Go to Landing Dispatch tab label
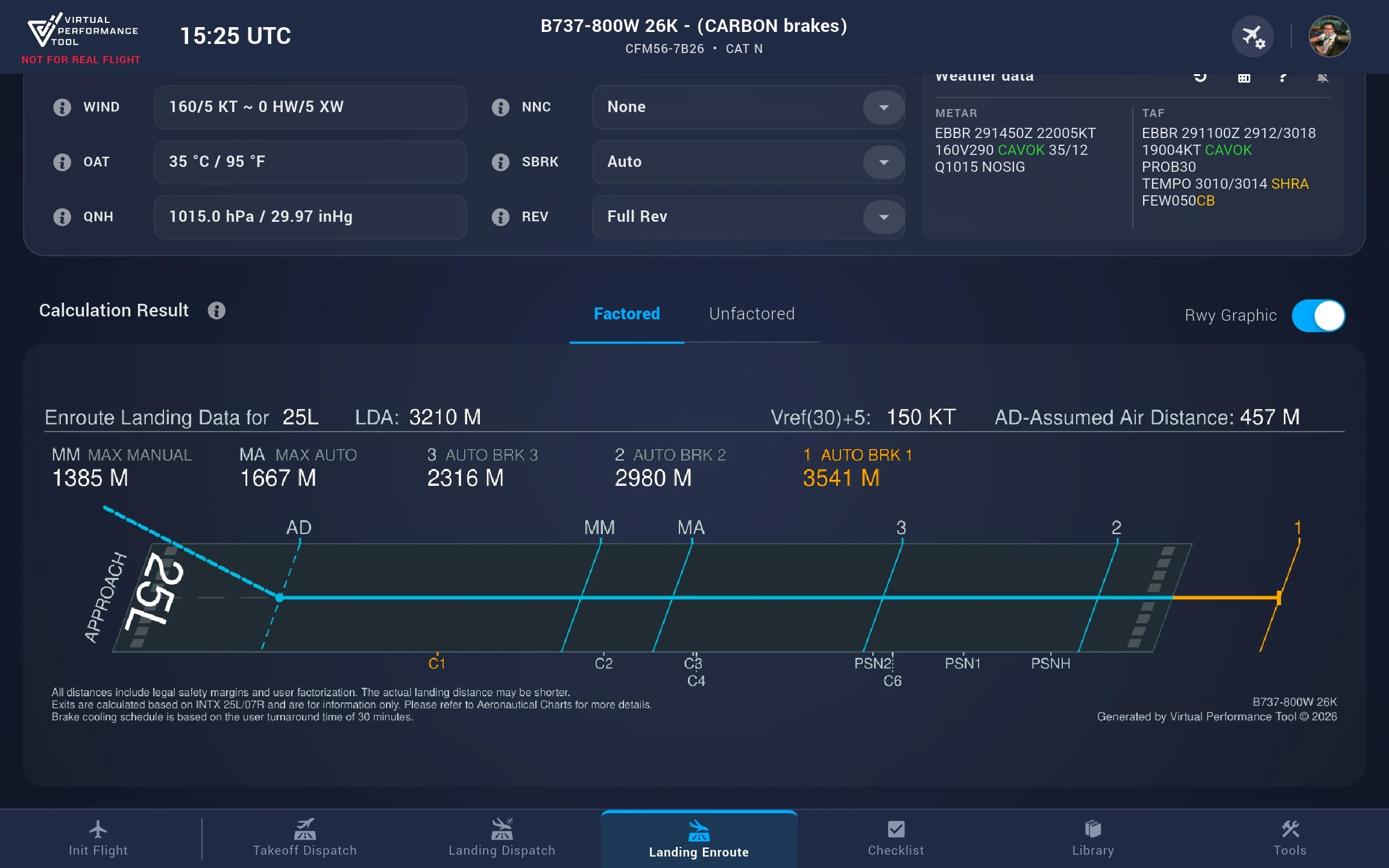Screen dimensions: 1389x868 click(x=502, y=851)
